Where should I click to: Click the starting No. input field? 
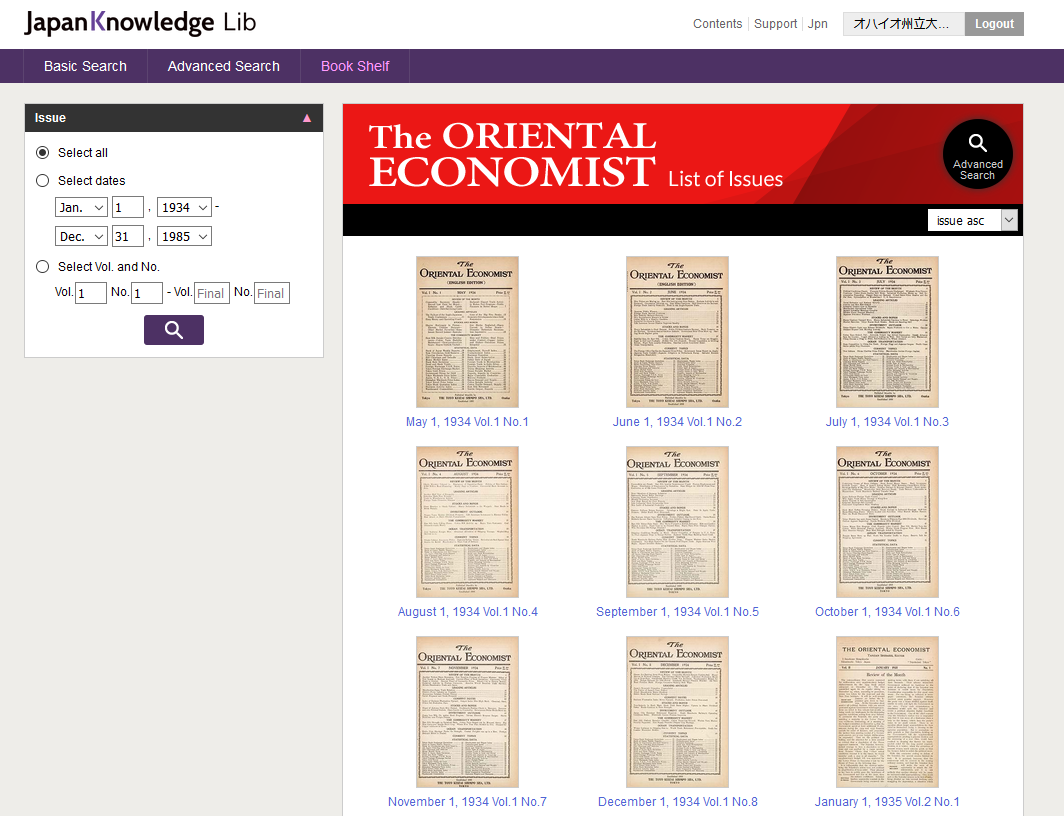147,293
